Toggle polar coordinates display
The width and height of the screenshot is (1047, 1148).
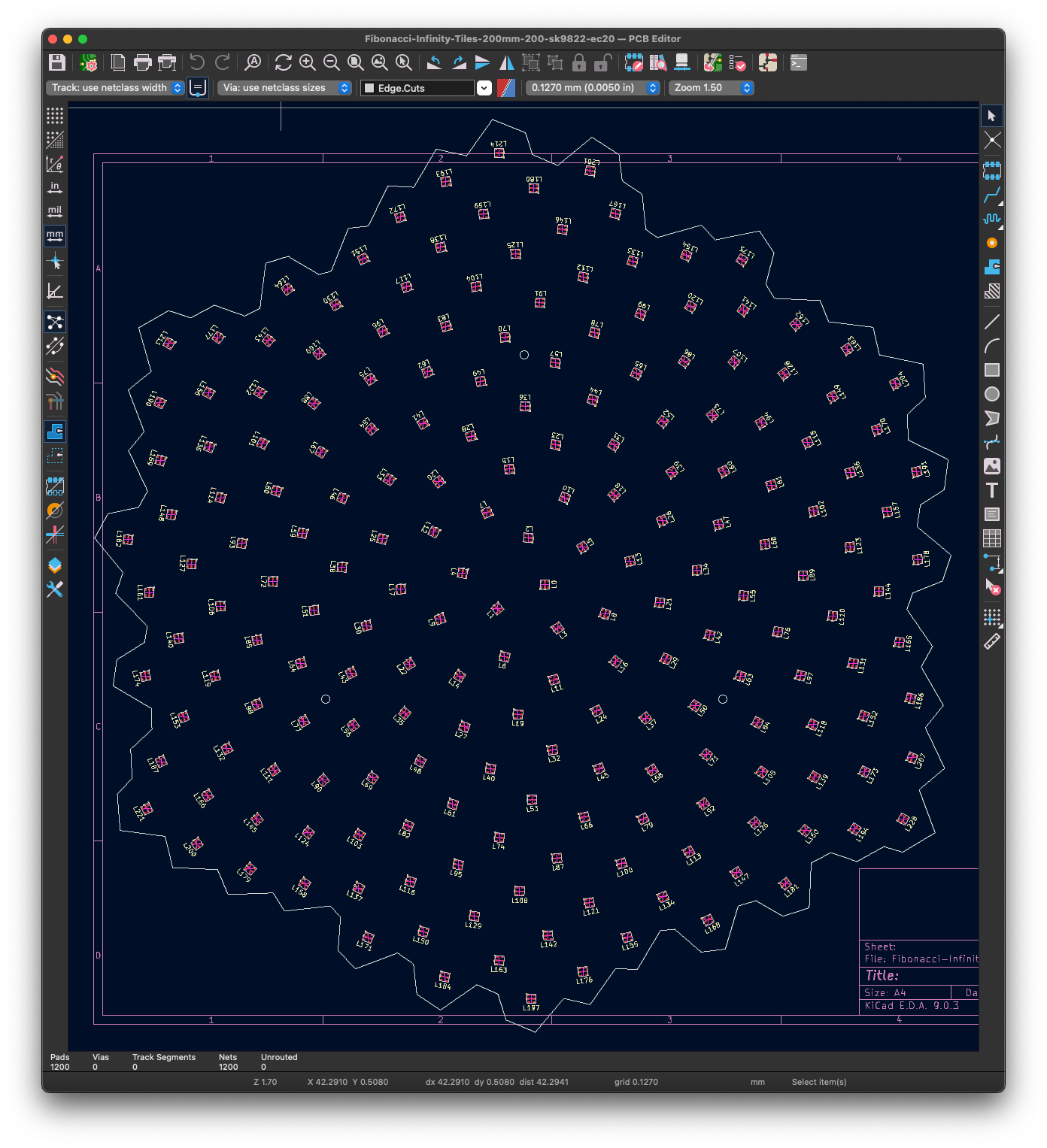55,164
